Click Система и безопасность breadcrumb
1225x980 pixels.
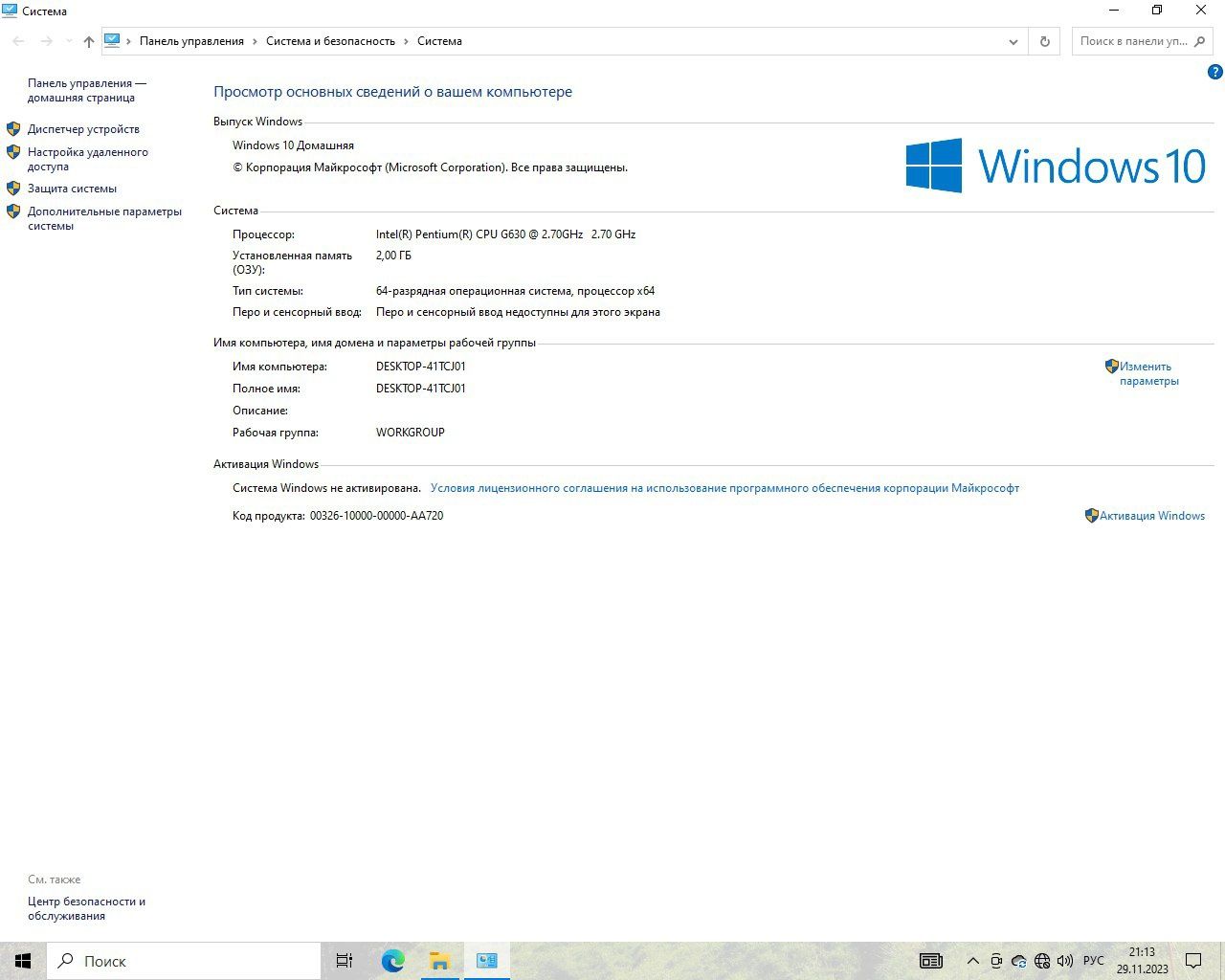pos(330,41)
